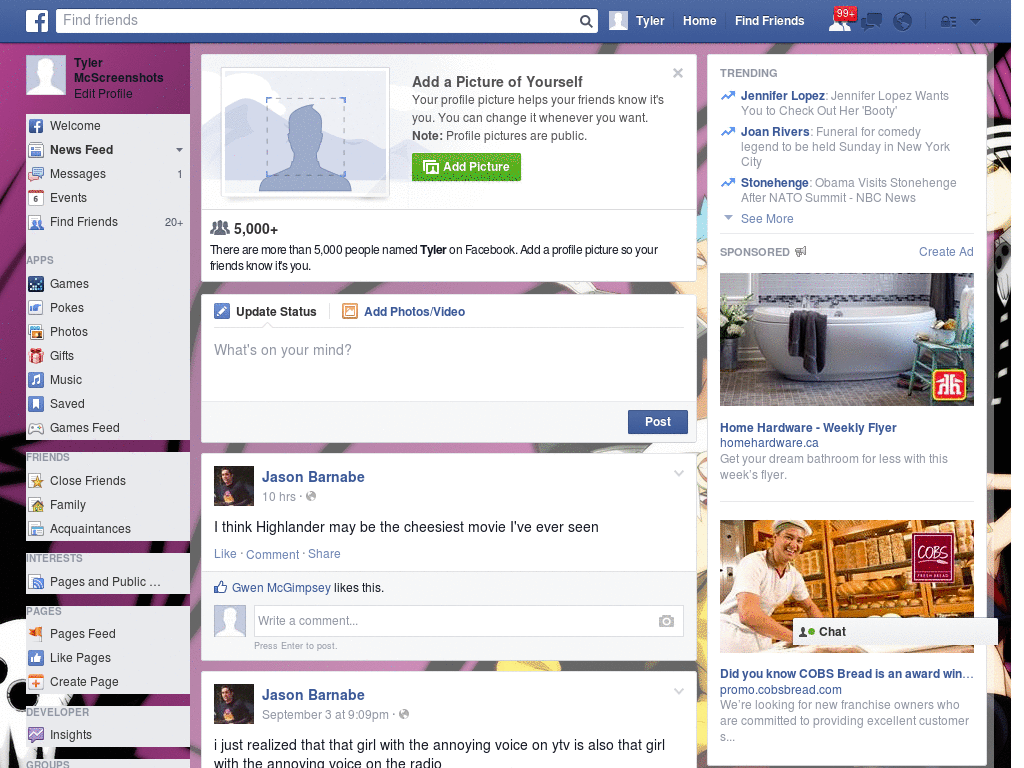This screenshot has width=1024, height=768.
Task: Click the green Add Picture button
Action: click(x=466, y=167)
